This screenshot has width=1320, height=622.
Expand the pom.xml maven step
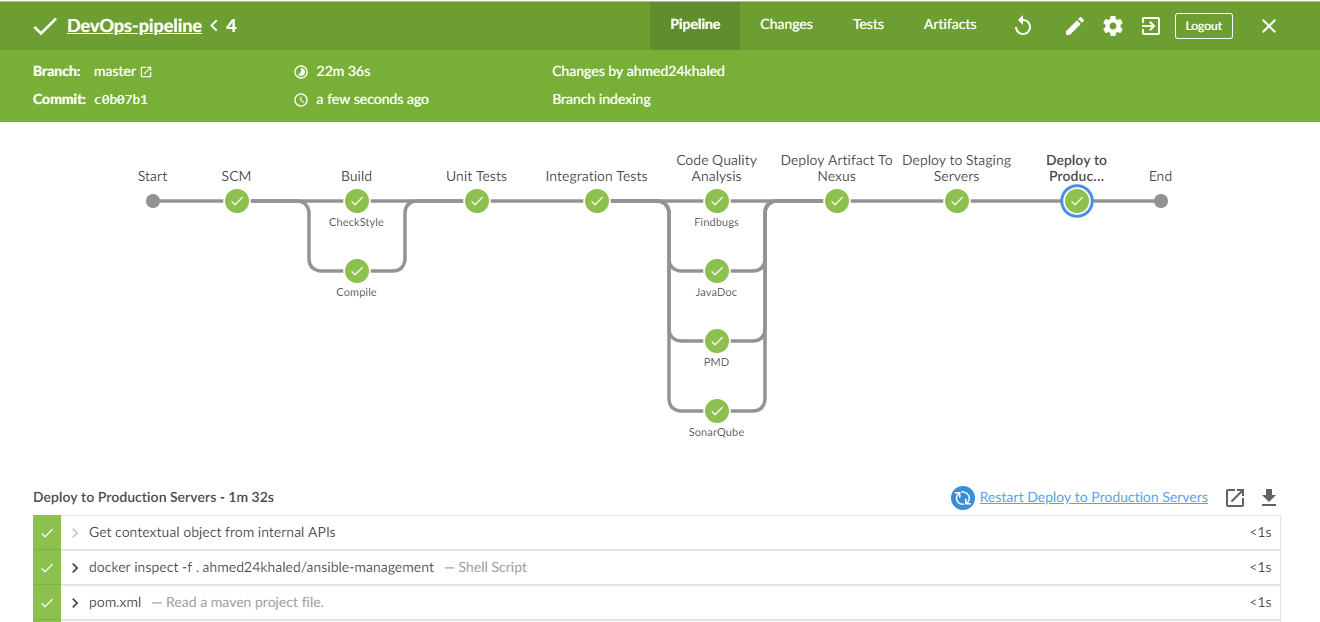(x=76, y=603)
